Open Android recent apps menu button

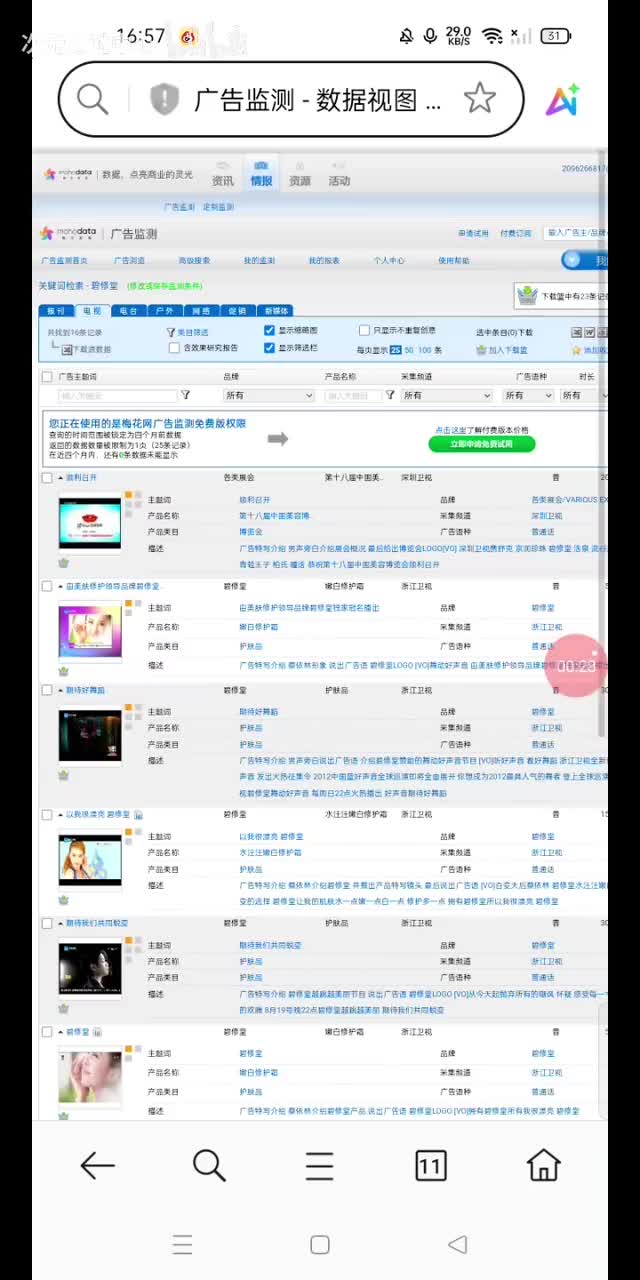(x=182, y=1245)
